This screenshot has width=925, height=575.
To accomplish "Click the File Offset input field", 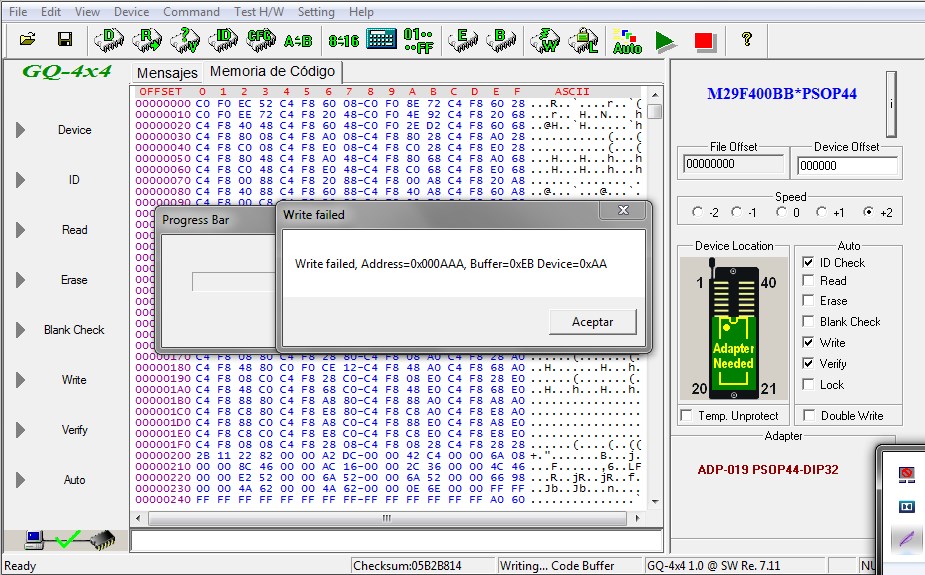I will pyautogui.click(x=732, y=165).
